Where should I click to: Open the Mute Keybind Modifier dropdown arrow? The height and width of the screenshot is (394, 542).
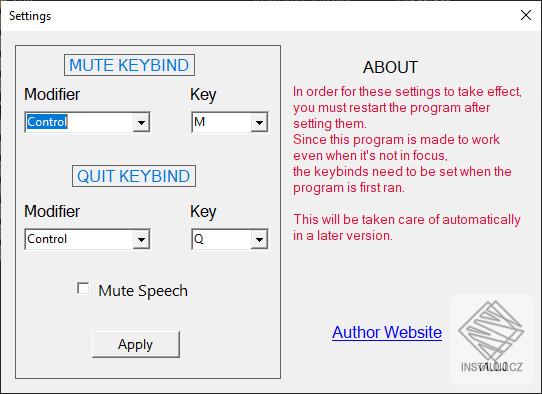[141, 122]
